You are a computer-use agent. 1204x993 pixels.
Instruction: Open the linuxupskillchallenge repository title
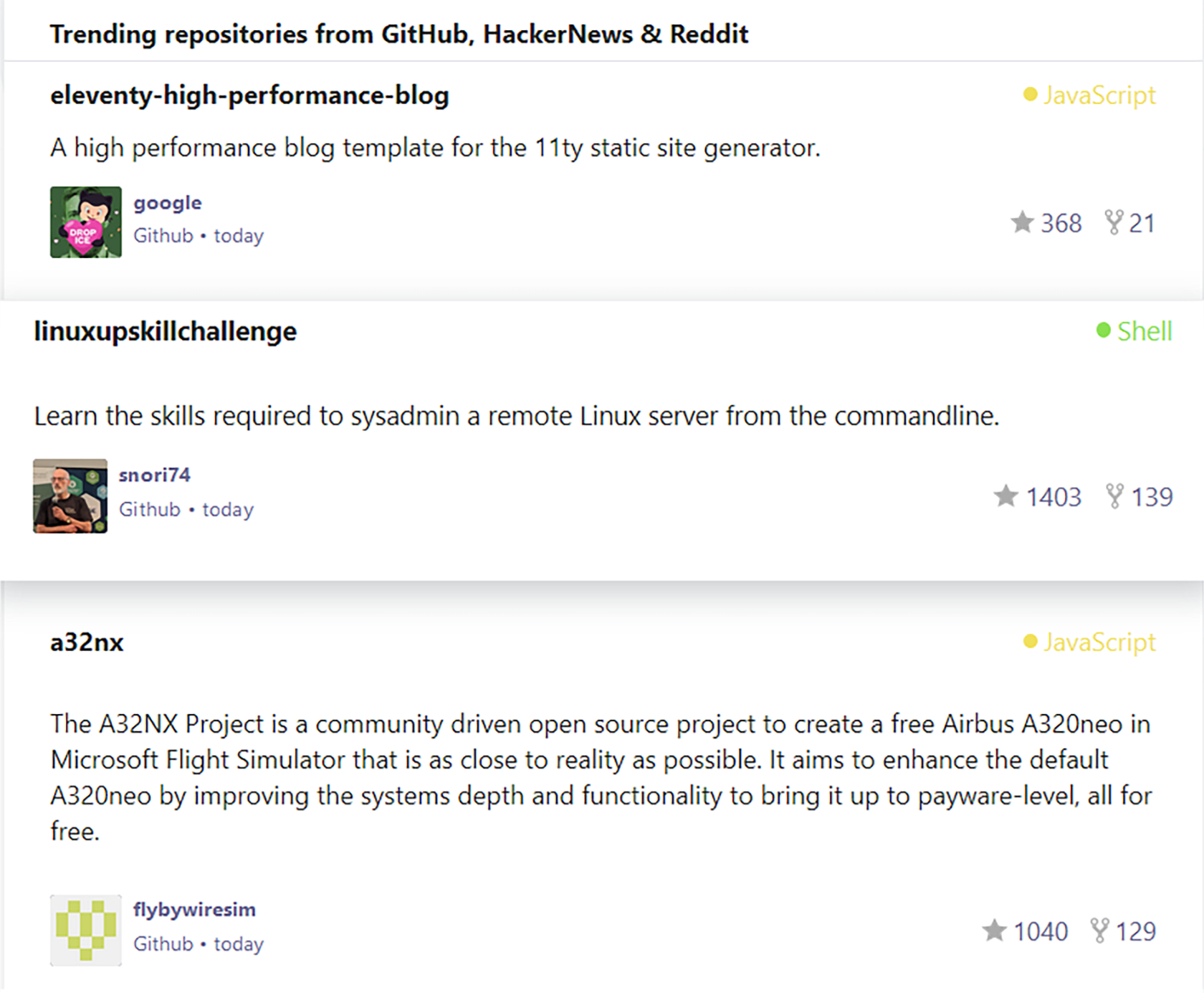[x=166, y=331]
